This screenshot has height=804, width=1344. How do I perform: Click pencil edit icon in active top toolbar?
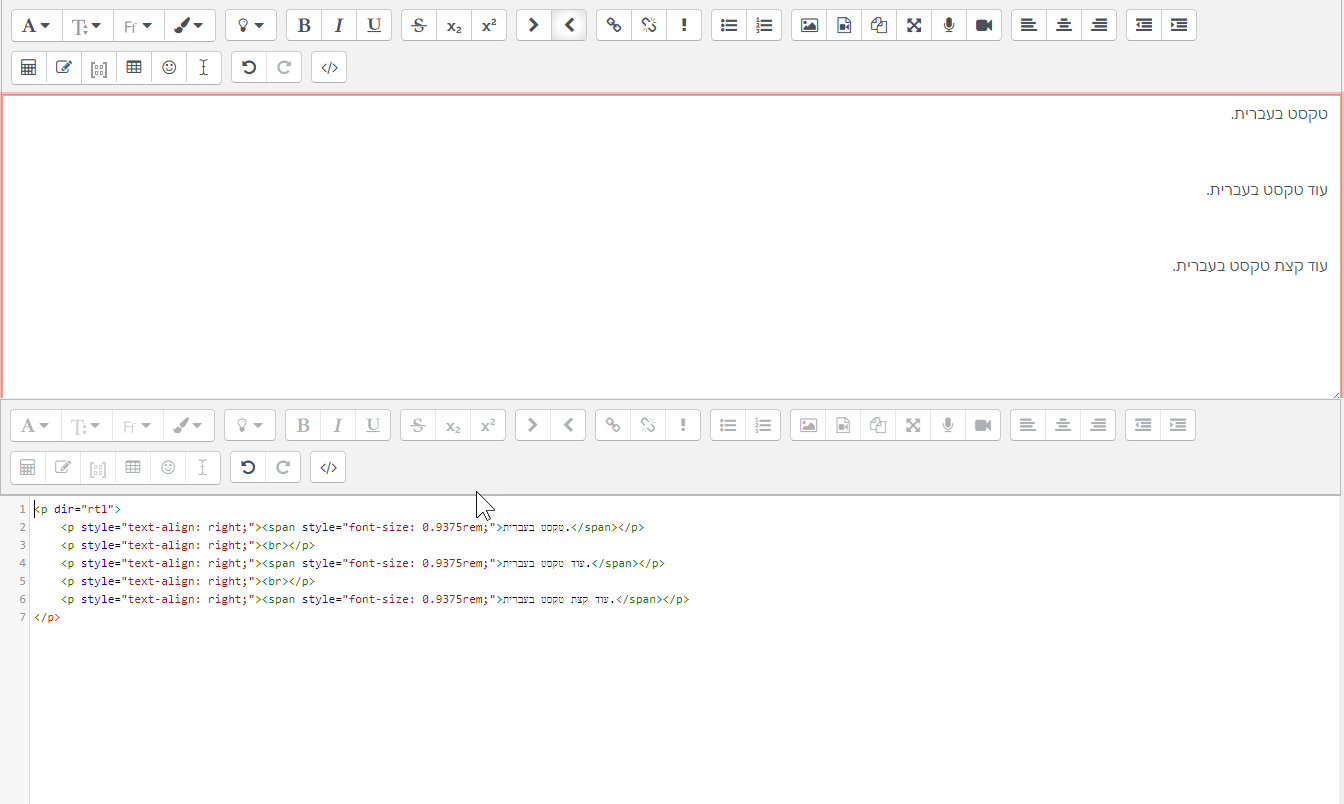pos(64,67)
